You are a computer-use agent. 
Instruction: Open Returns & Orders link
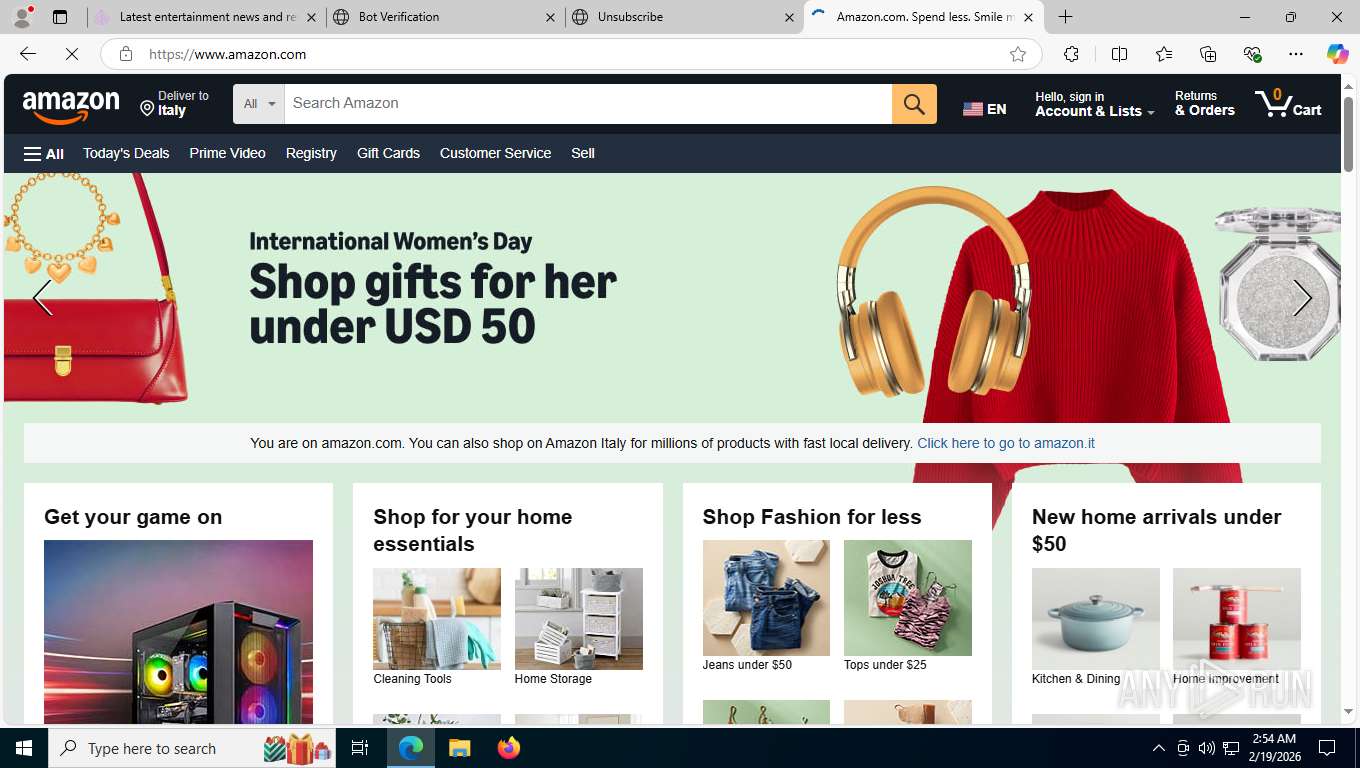1204,104
